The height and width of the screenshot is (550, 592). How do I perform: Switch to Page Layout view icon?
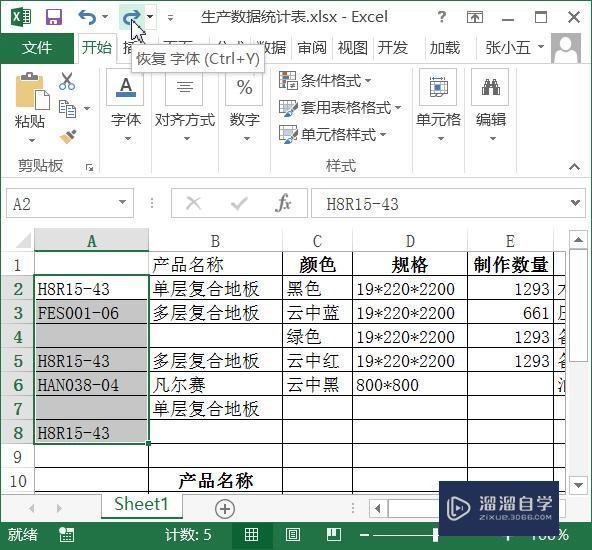[x=293, y=535]
